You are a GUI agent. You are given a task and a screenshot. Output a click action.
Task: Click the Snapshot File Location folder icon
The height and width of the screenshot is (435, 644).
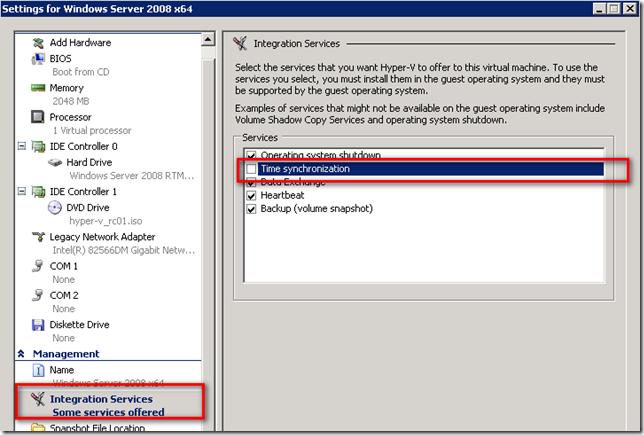(x=38, y=428)
